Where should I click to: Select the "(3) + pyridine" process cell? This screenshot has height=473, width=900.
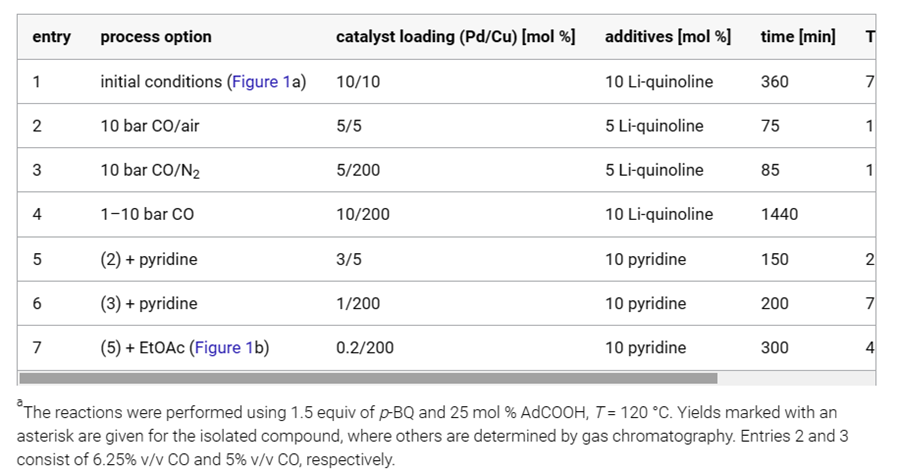[x=149, y=303]
